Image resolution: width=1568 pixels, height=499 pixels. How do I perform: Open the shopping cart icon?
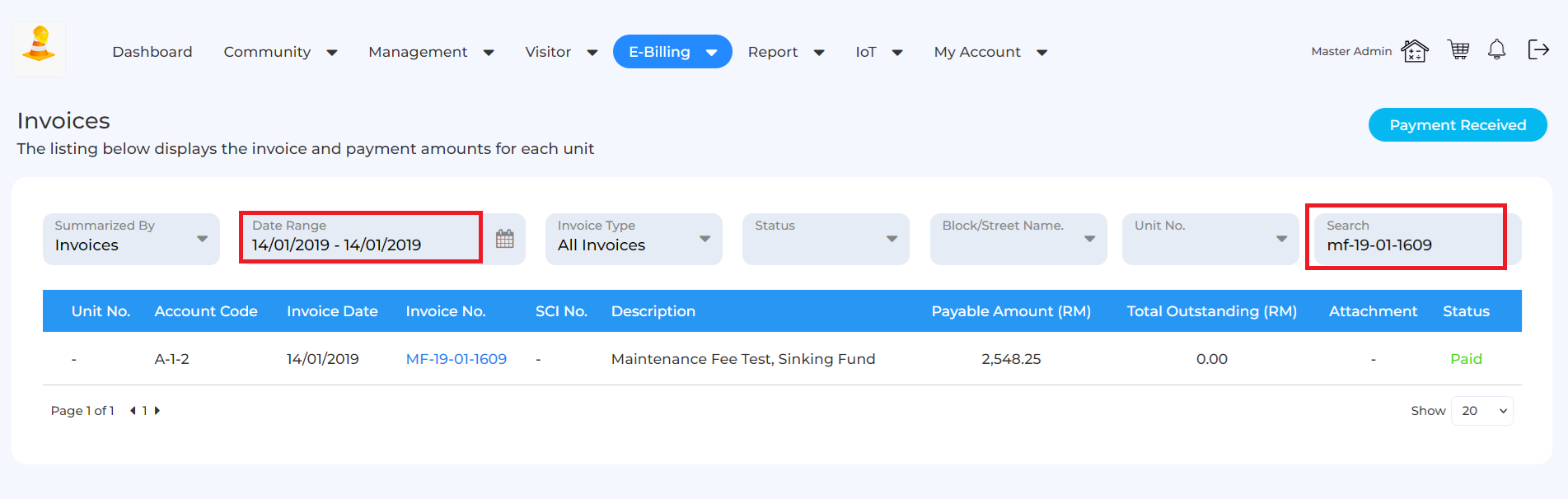tap(1458, 50)
